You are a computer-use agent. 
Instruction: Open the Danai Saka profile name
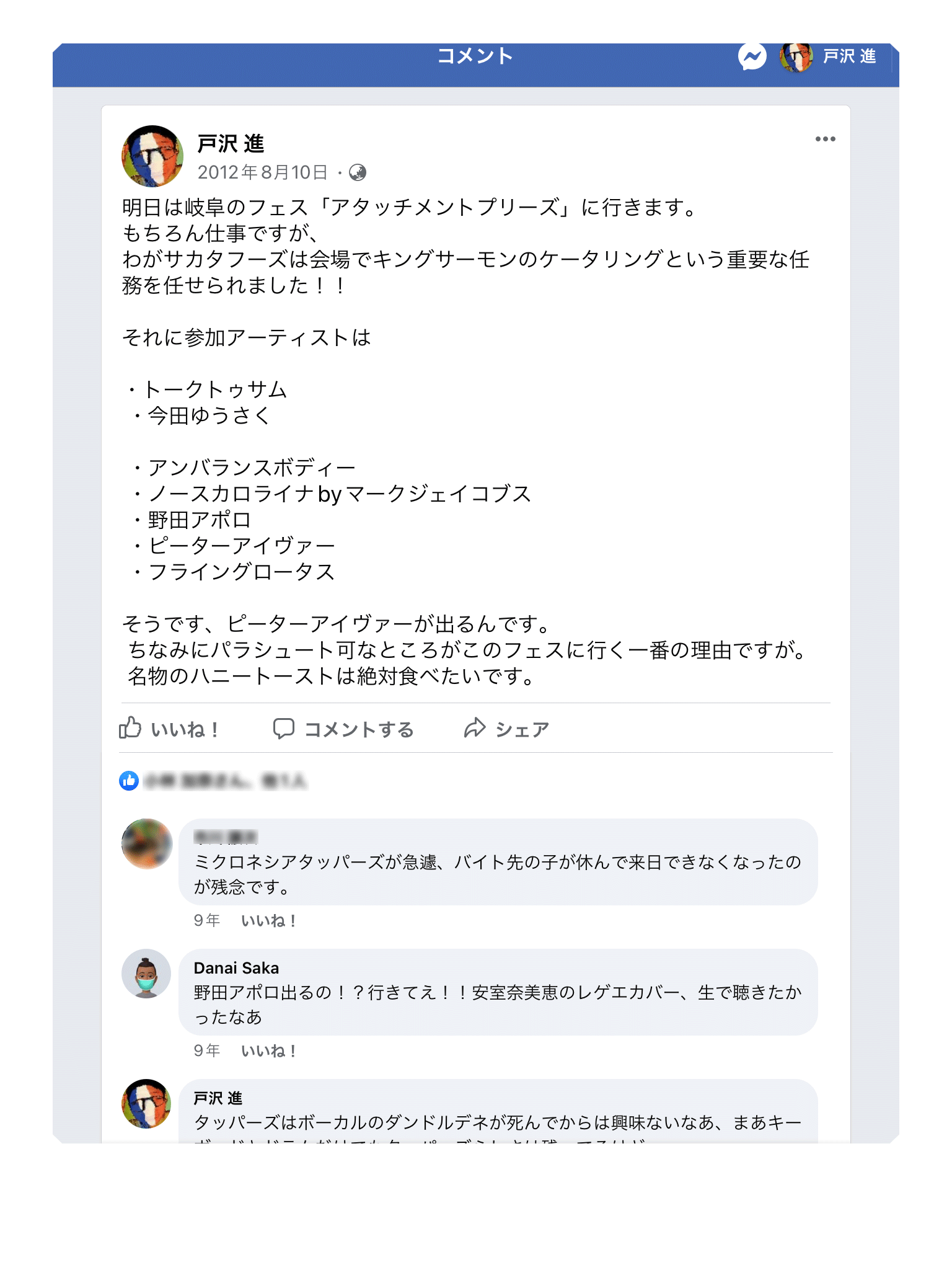pyautogui.click(x=236, y=968)
